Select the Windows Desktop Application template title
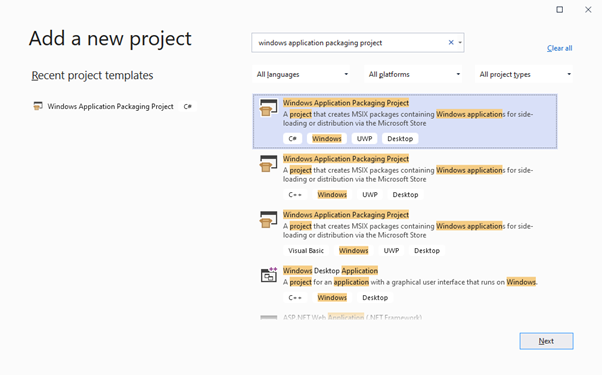This screenshot has height=375, width=602. (330, 271)
